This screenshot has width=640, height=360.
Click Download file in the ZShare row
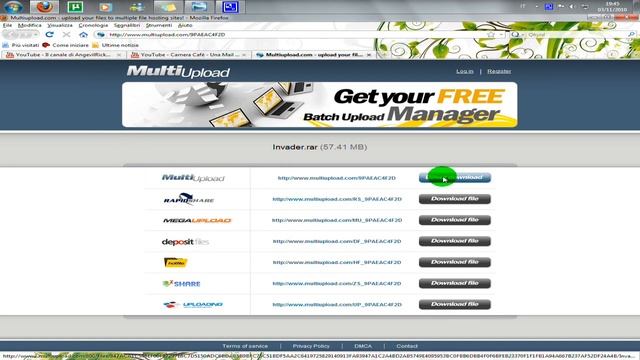455,283
